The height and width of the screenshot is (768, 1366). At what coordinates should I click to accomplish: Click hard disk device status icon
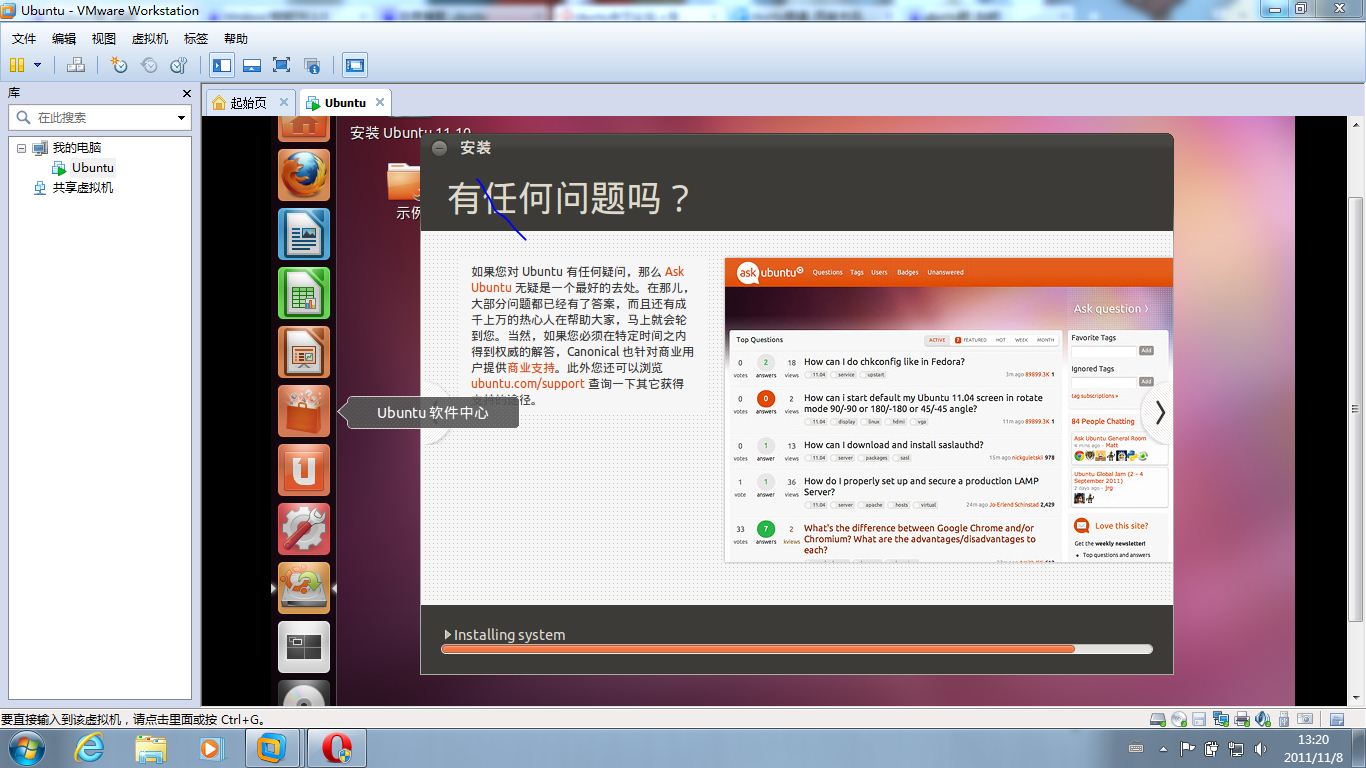1157,719
